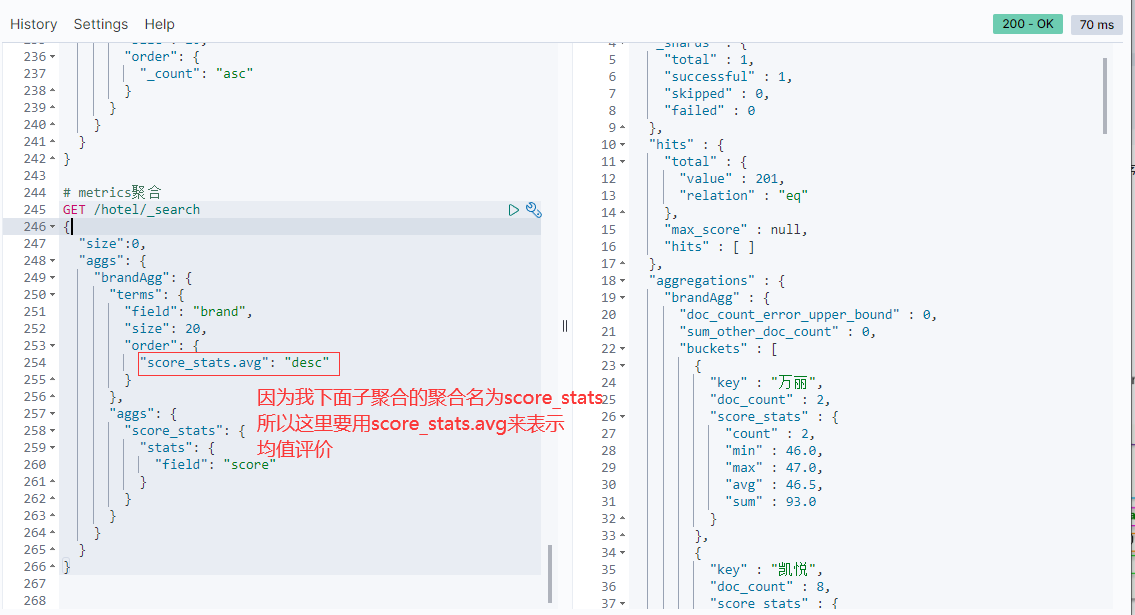
Task: Click the "size": 20 line
Action: pos(165,328)
